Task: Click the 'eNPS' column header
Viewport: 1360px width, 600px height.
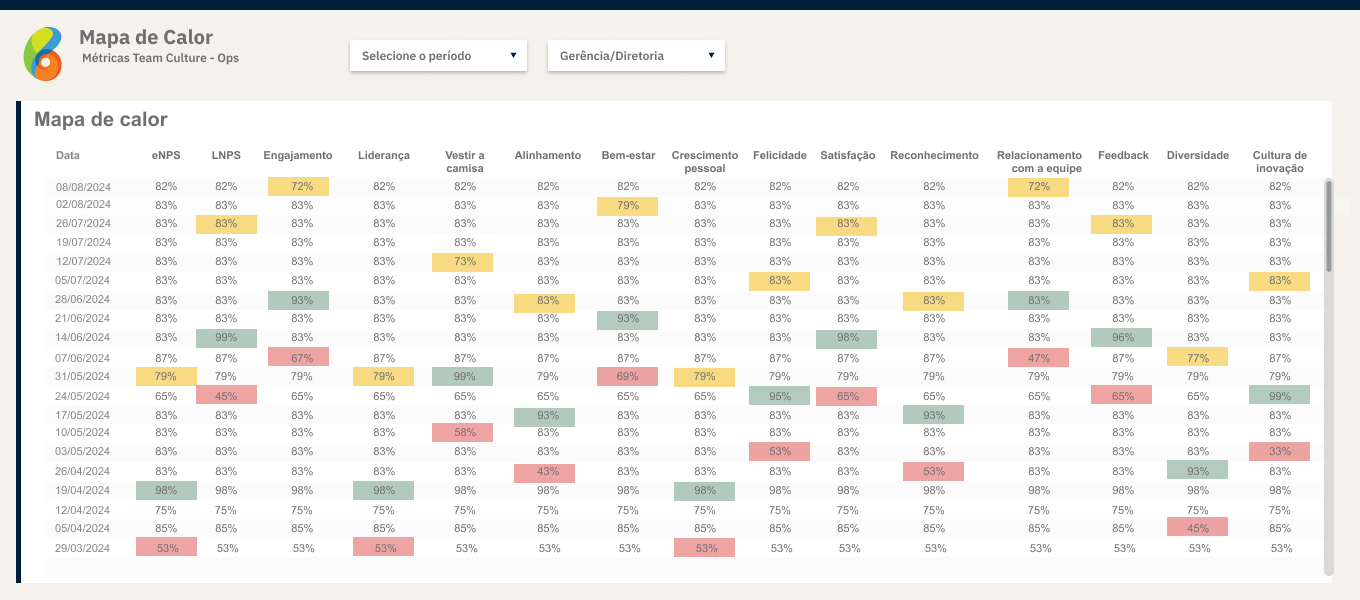Action: coord(166,156)
